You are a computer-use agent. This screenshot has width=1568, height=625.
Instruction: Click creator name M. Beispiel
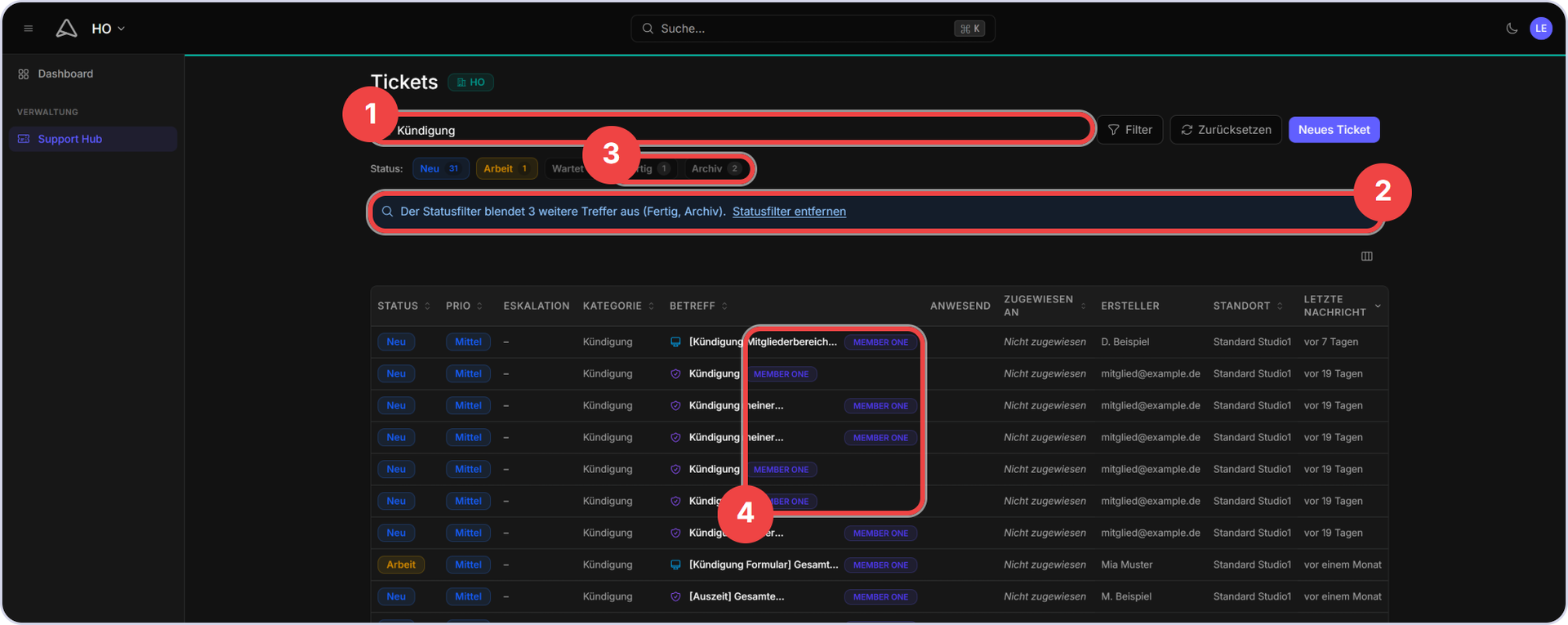pyautogui.click(x=1126, y=597)
